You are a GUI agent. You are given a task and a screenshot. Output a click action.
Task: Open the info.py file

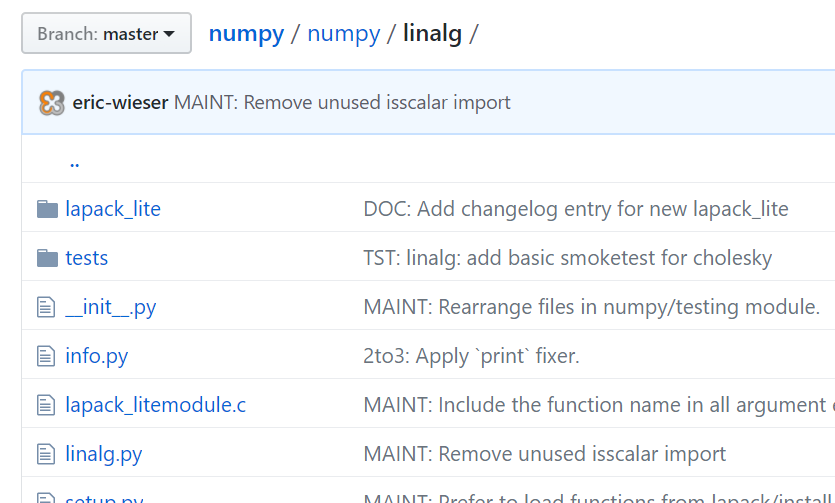tap(96, 356)
